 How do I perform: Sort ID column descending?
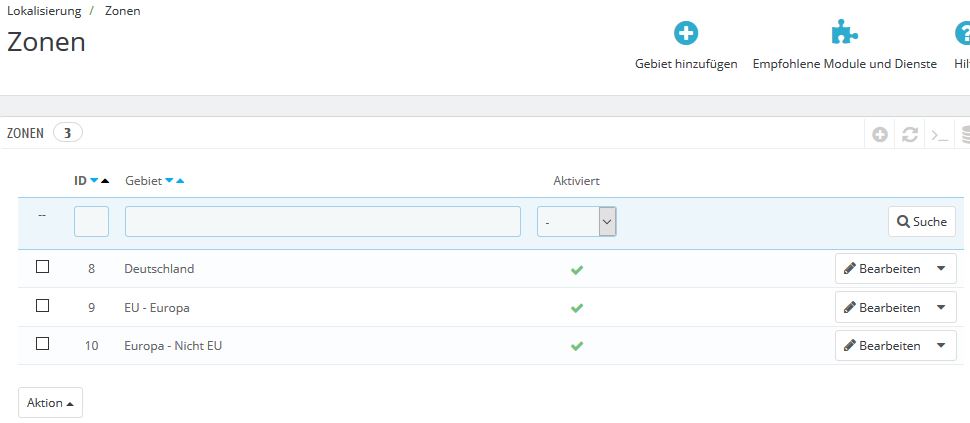tap(94, 181)
